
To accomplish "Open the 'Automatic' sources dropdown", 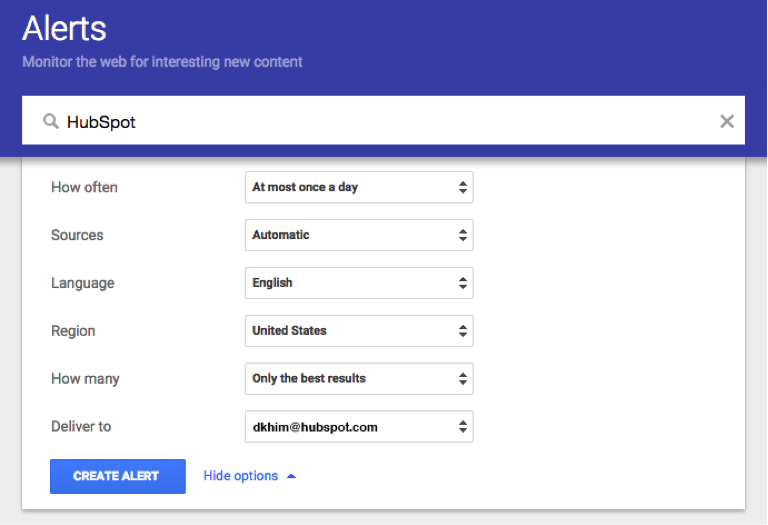I will (350, 235).
